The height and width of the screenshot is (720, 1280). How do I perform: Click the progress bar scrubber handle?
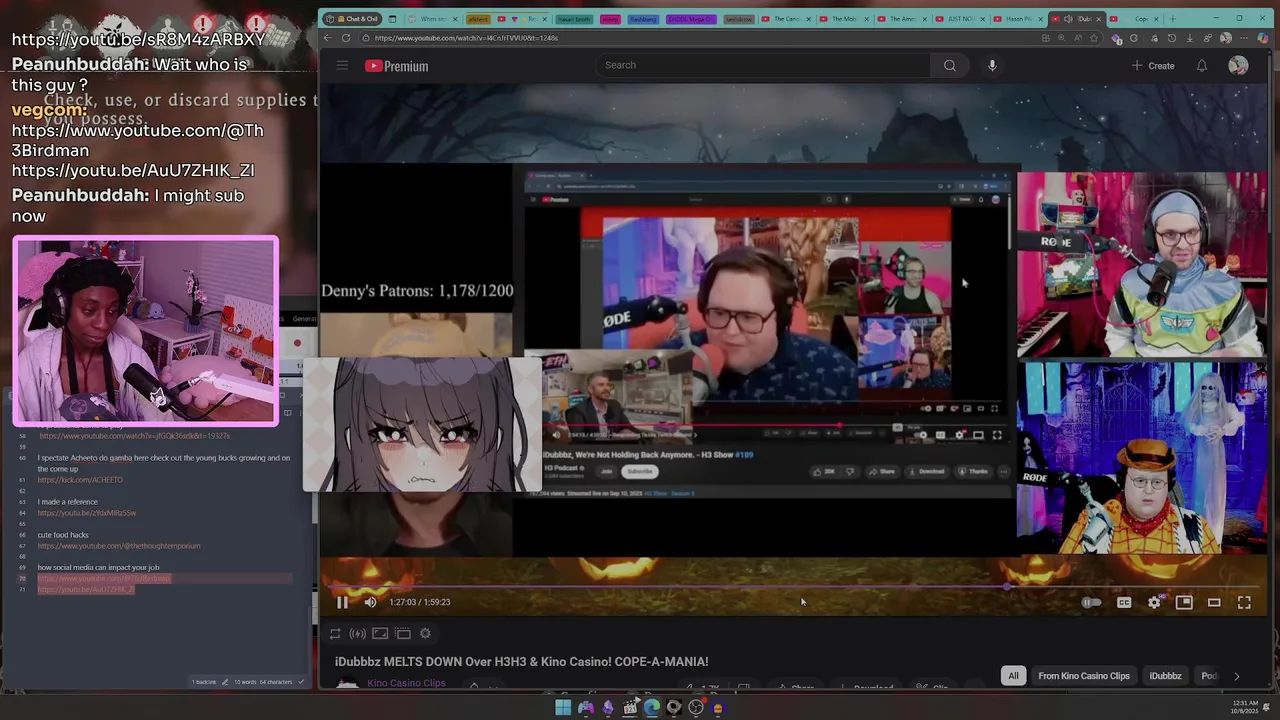(x=1007, y=587)
